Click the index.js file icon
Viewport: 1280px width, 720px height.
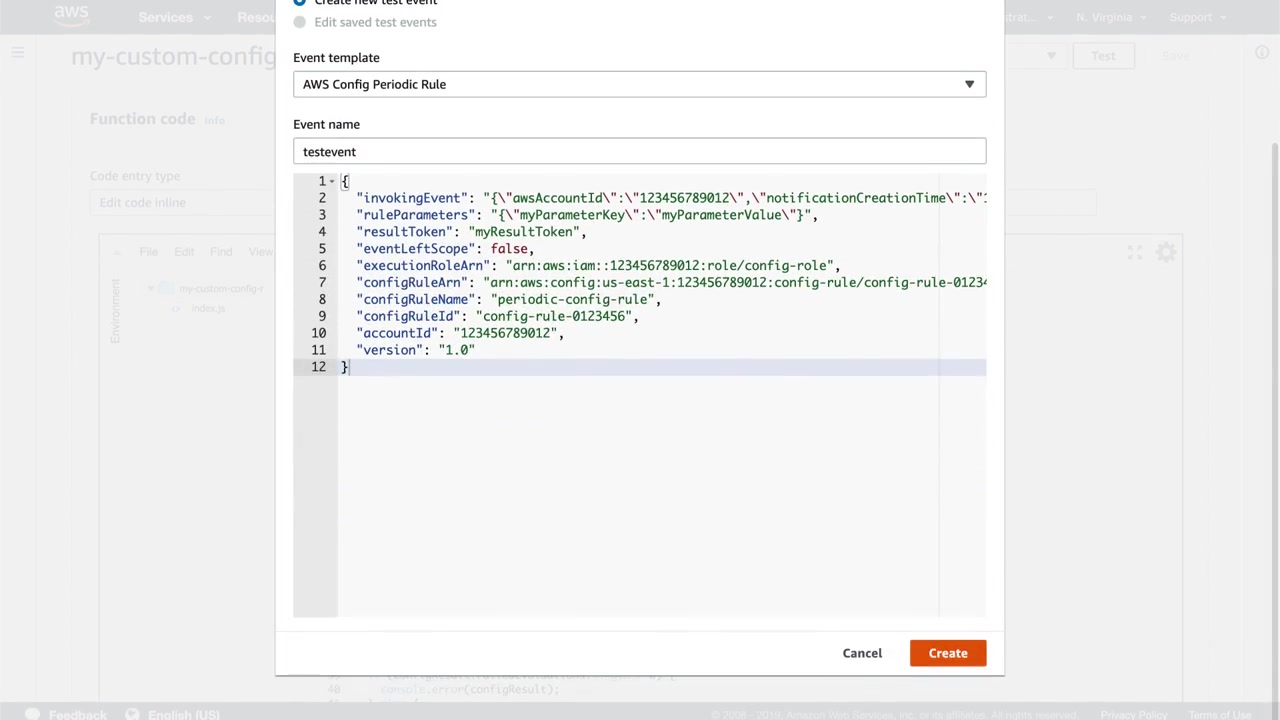point(176,308)
